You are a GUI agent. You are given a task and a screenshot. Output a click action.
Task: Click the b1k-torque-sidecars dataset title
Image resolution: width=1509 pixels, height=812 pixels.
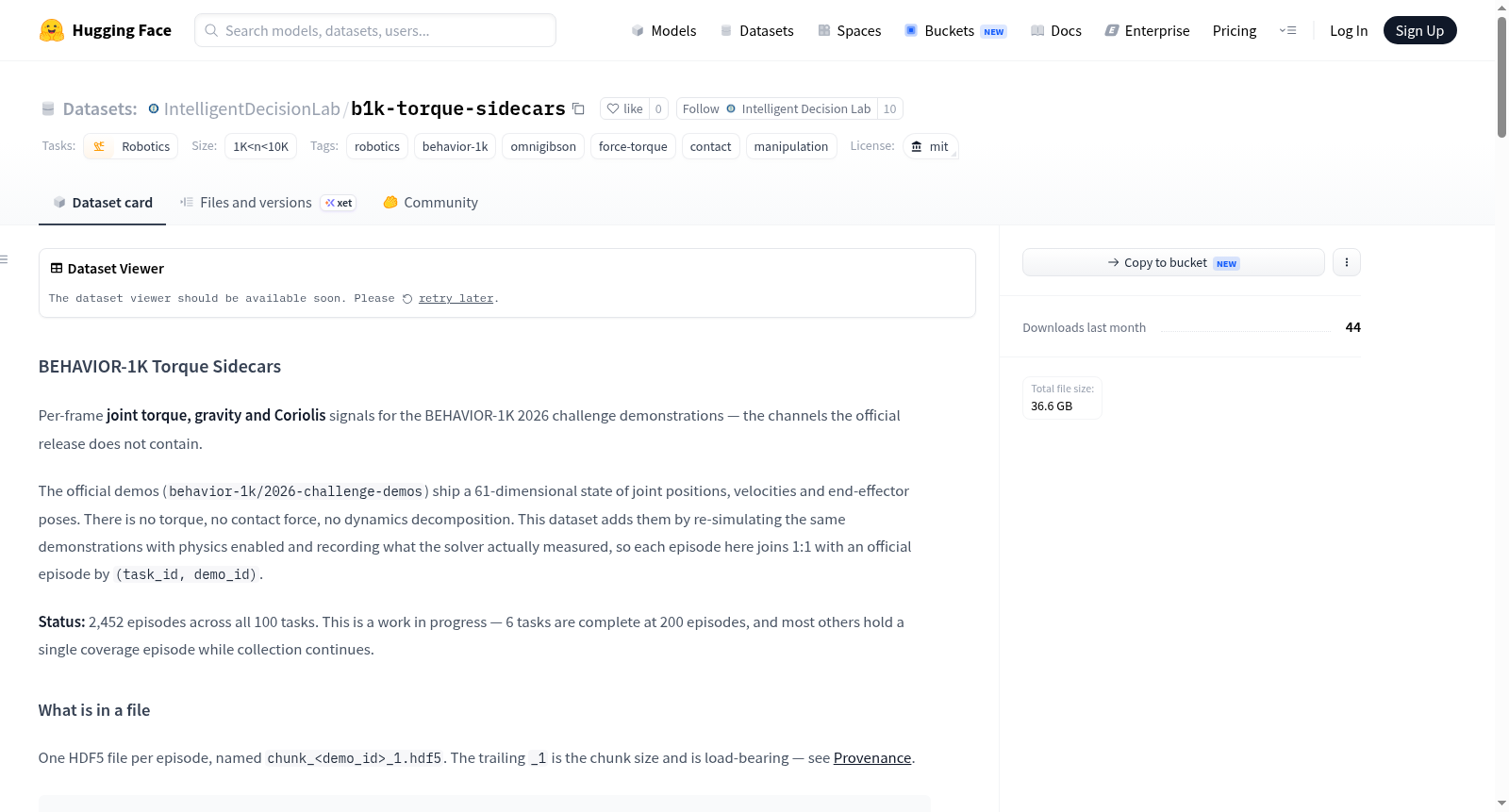point(458,108)
